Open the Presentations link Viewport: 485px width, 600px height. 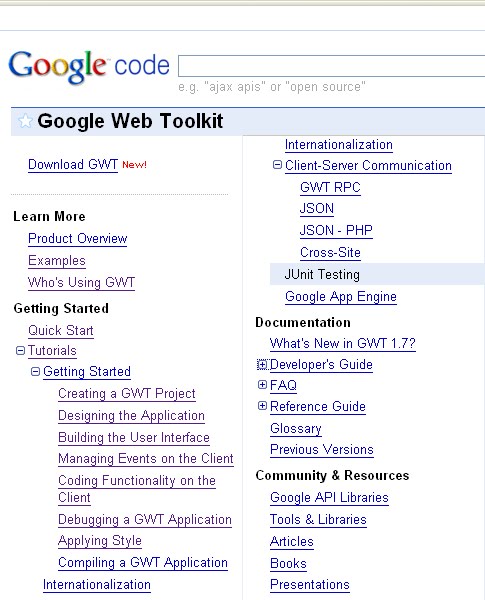click(x=310, y=585)
